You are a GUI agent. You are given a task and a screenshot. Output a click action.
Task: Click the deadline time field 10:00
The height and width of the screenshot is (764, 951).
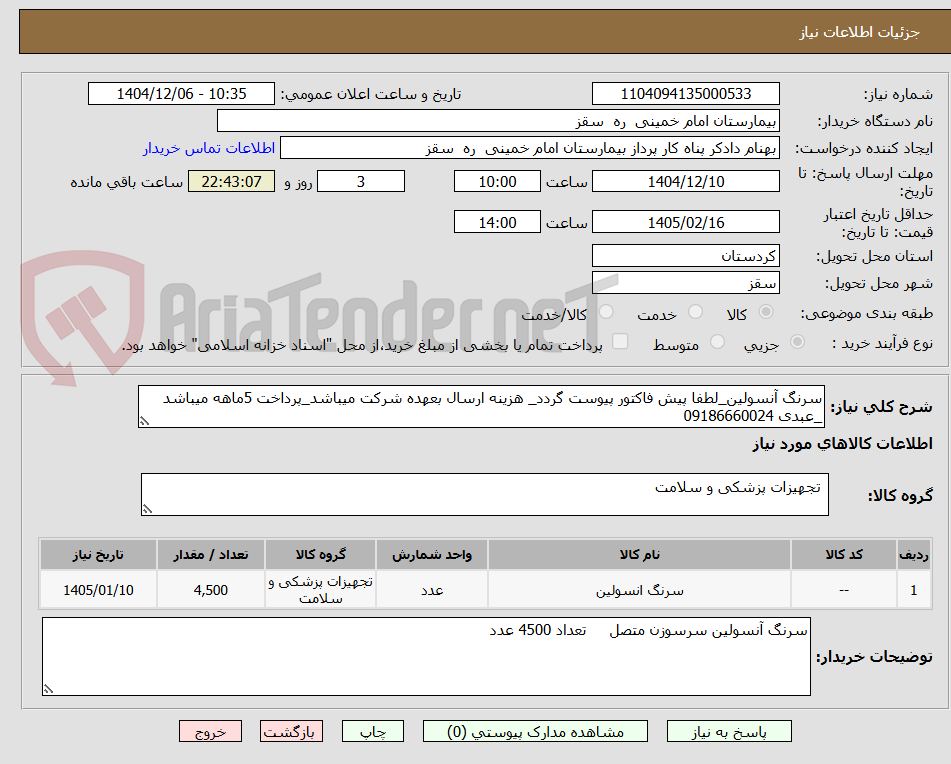tap(497, 181)
